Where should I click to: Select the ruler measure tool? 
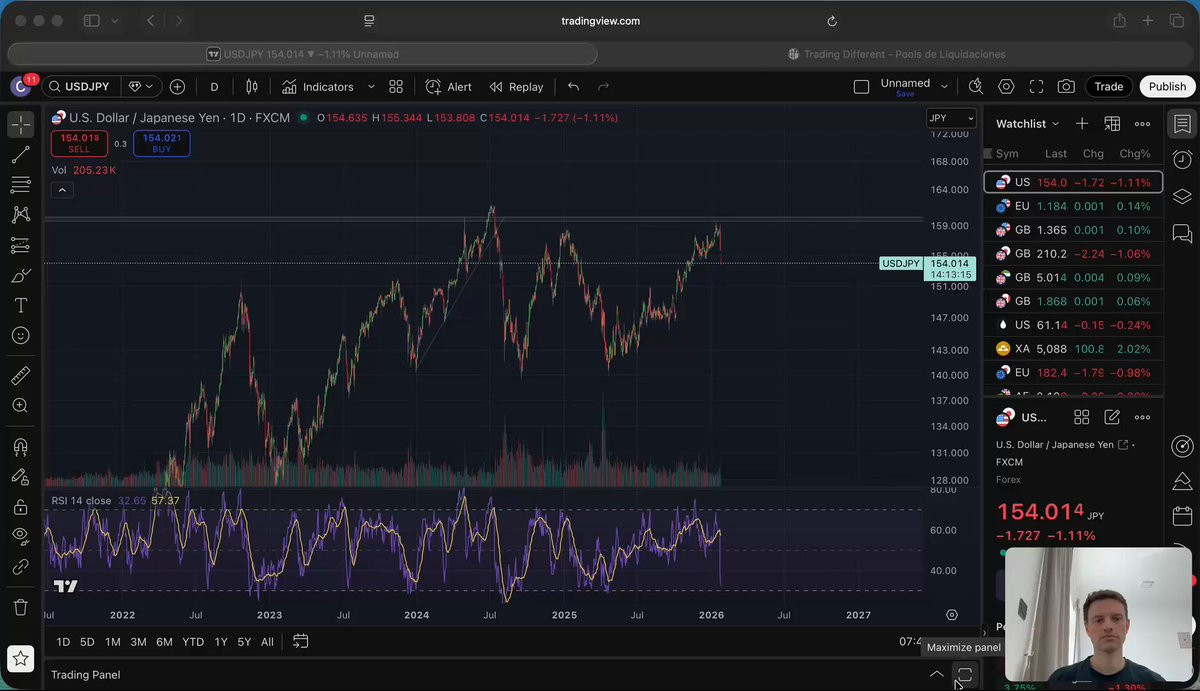pos(21,376)
